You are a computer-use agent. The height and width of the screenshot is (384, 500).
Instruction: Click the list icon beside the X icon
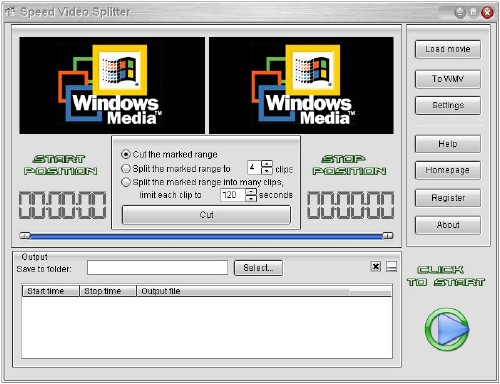391,266
